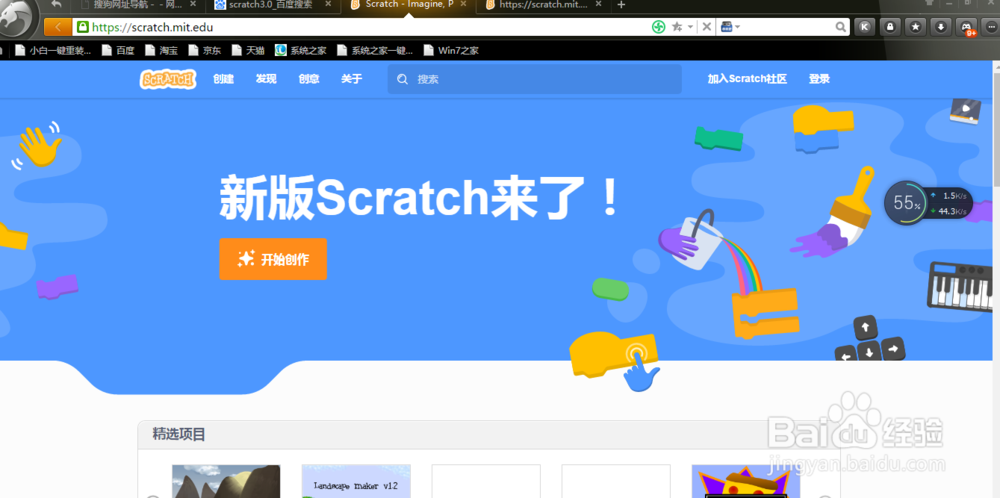Open the star favorites toolbar button
Viewport: 1000px width, 498px height.
(915, 27)
